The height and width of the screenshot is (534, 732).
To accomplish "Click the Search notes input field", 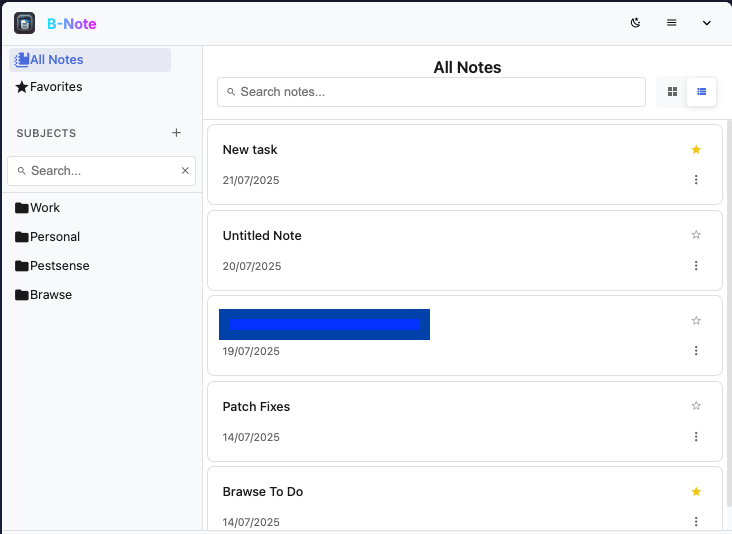I will tap(431, 92).
